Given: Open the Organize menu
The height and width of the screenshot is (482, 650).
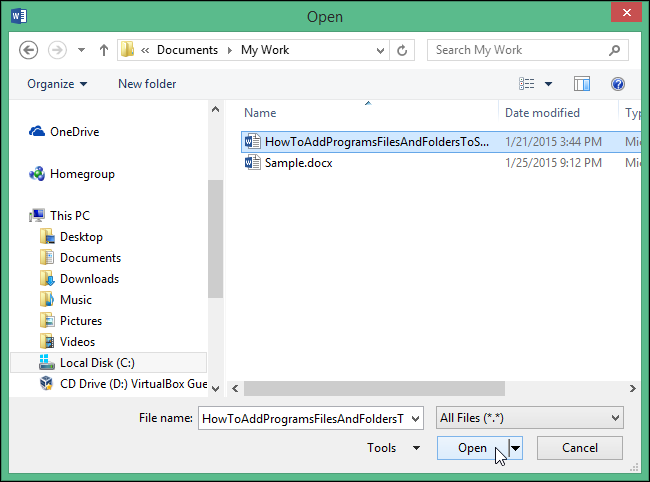Looking at the screenshot, I should [57, 84].
